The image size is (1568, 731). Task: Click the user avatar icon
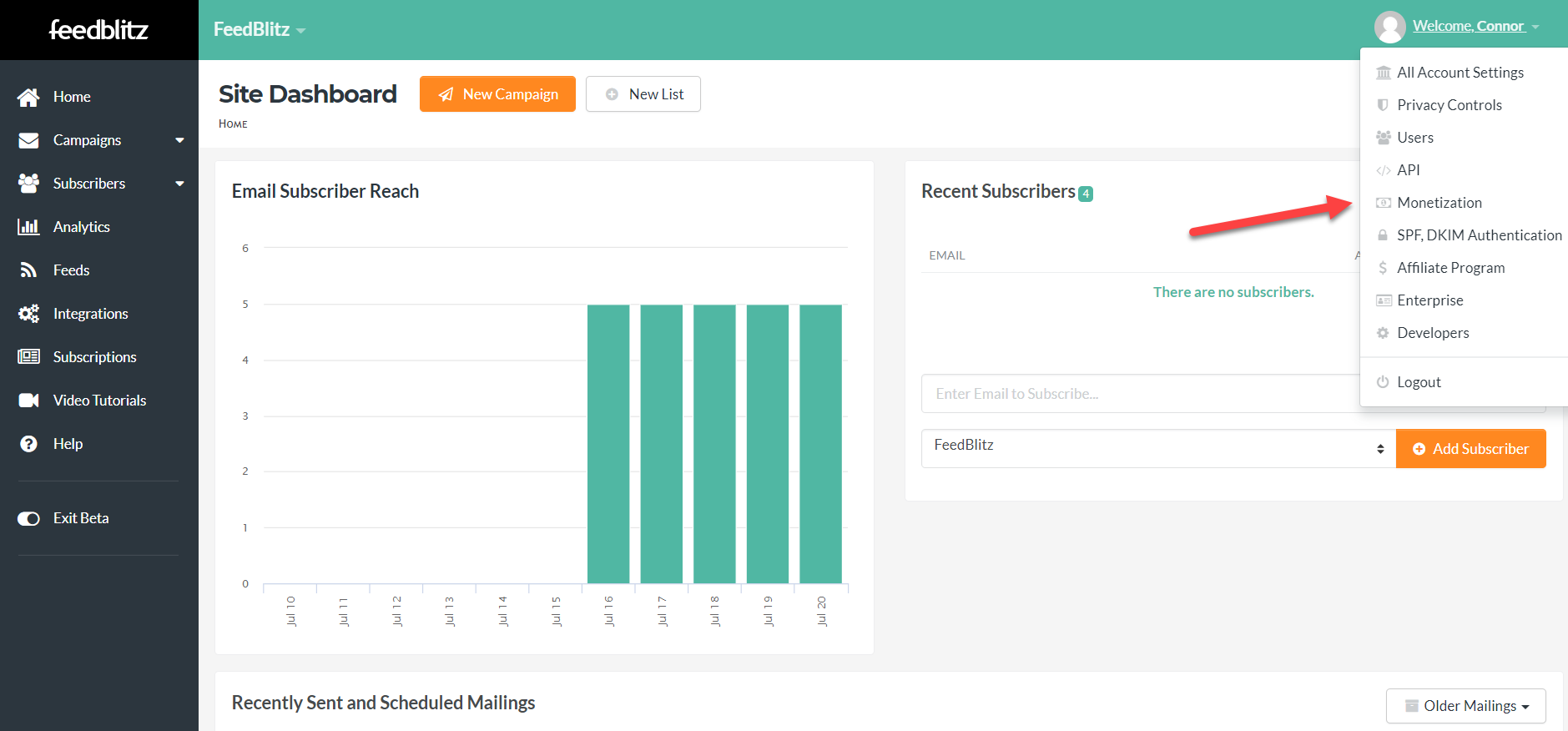[1389, 28]
